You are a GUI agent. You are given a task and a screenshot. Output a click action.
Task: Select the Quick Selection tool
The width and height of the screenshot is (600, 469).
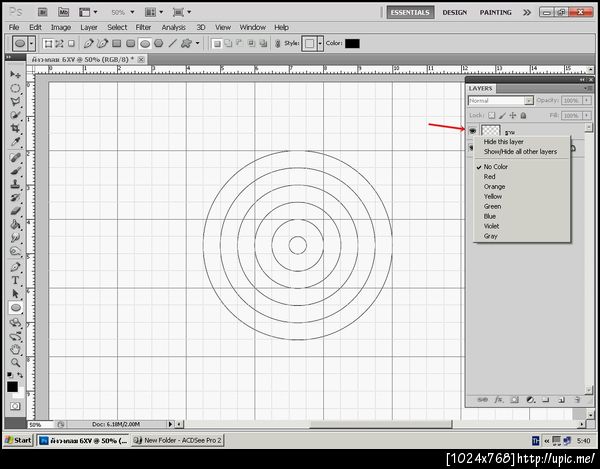coord(15,115)
